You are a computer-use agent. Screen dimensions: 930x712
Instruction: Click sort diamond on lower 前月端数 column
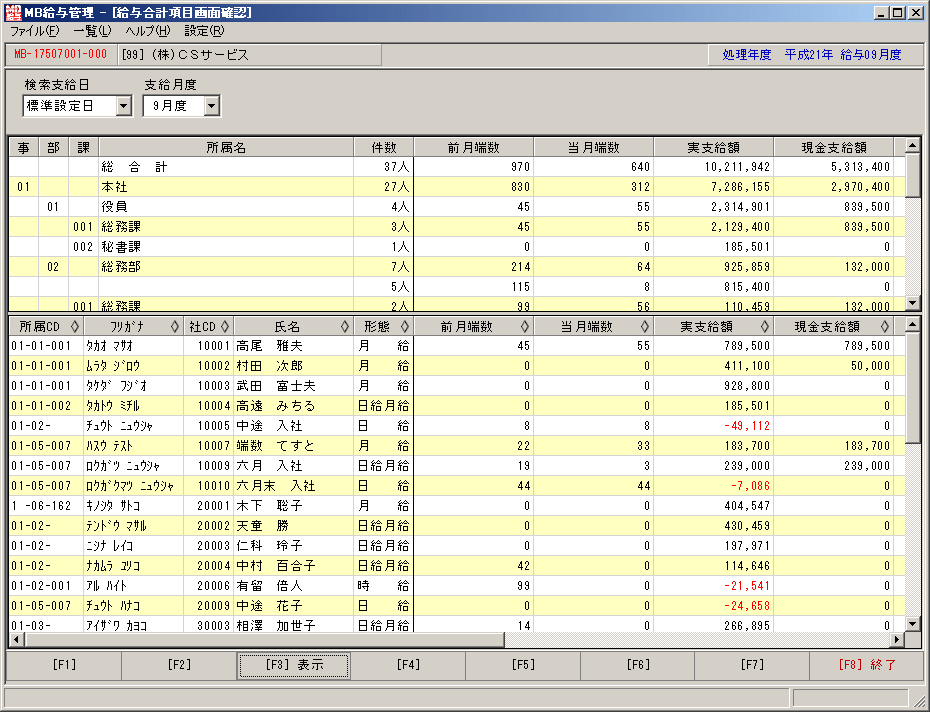pyautogui.click(x=524, y=326)
